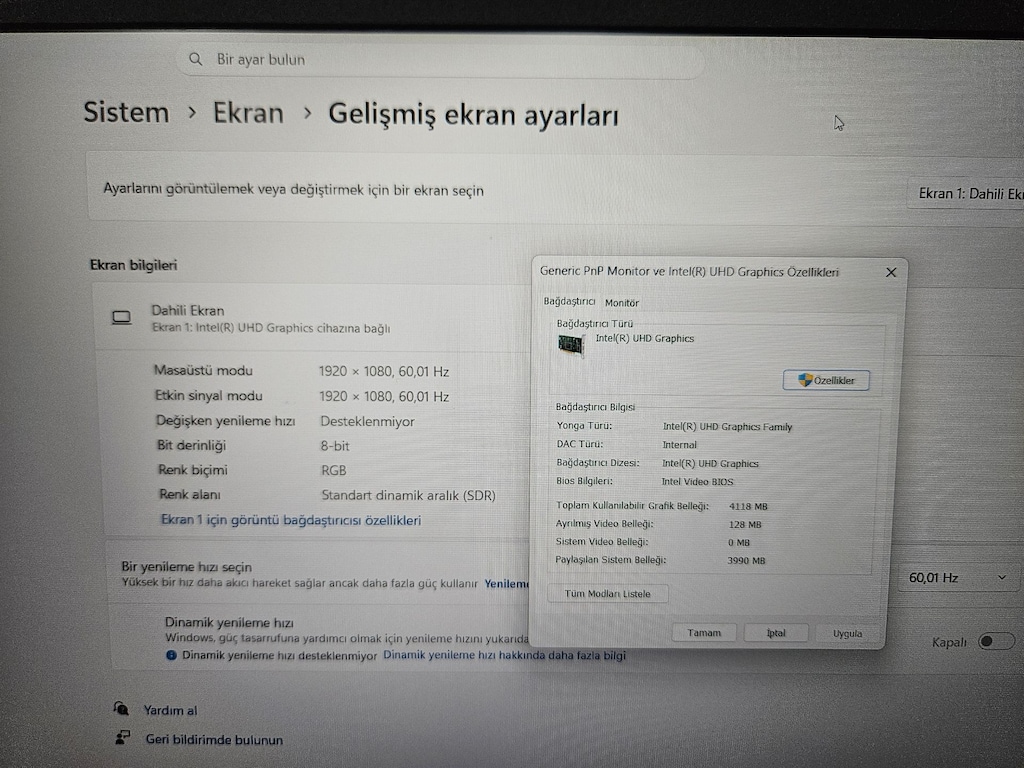1024x768 pixels.
Task: Open Dinamik yenileme hızı hakkında daha fazla bilgi link
Action: coord(504,655)
